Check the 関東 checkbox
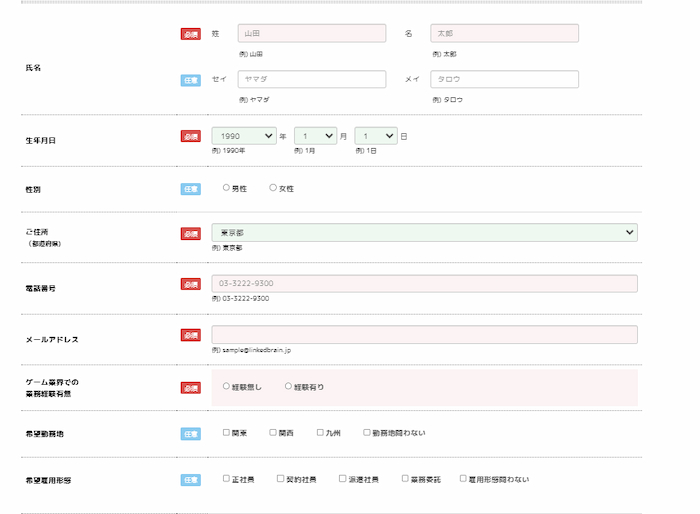700x514 pixels. pos(226,433)
